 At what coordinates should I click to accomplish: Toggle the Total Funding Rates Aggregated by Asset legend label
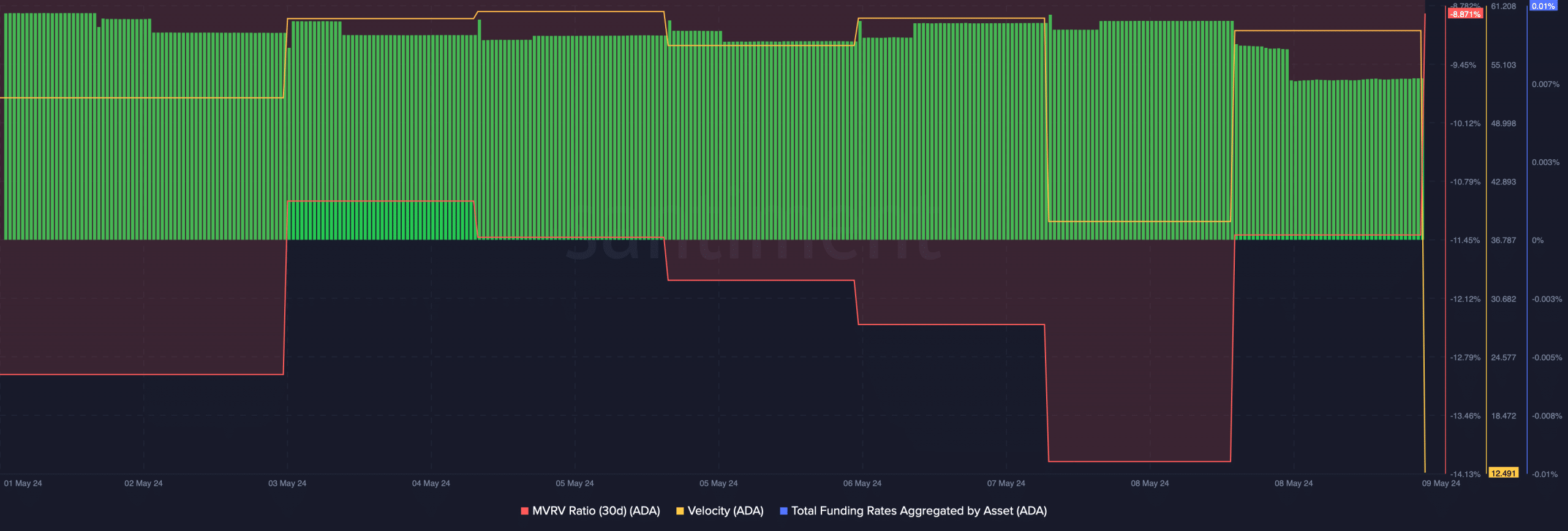919,511
